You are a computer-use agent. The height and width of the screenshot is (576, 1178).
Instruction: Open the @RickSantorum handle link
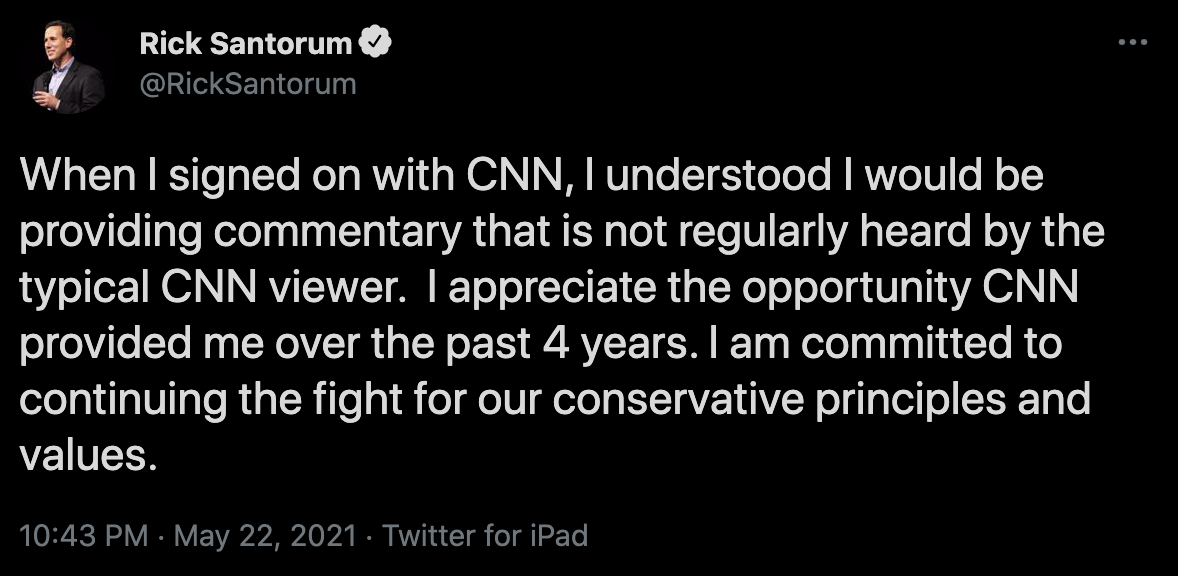pyautogui.click(x=248, y=83)
